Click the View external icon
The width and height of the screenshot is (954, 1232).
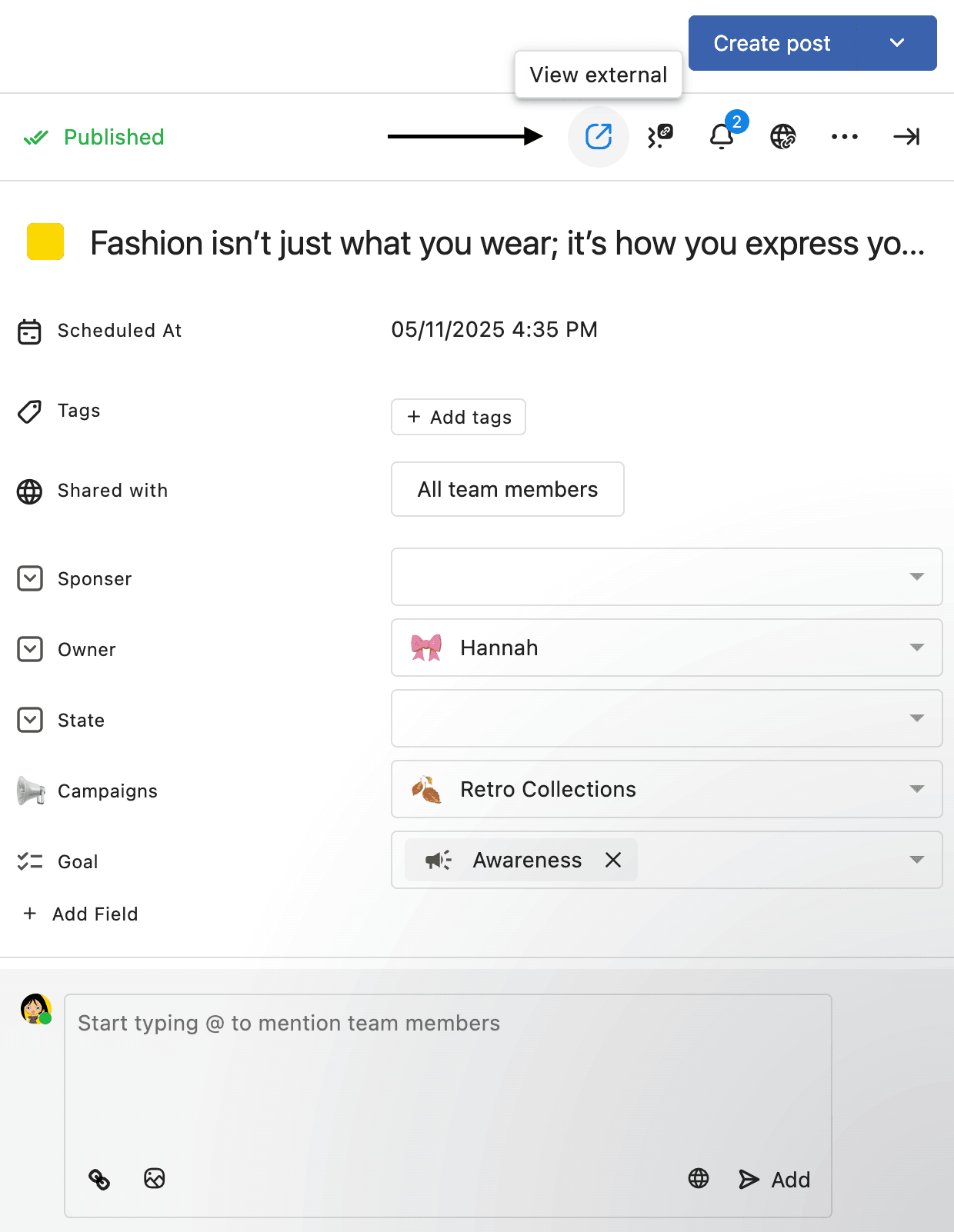coord(598,137)
